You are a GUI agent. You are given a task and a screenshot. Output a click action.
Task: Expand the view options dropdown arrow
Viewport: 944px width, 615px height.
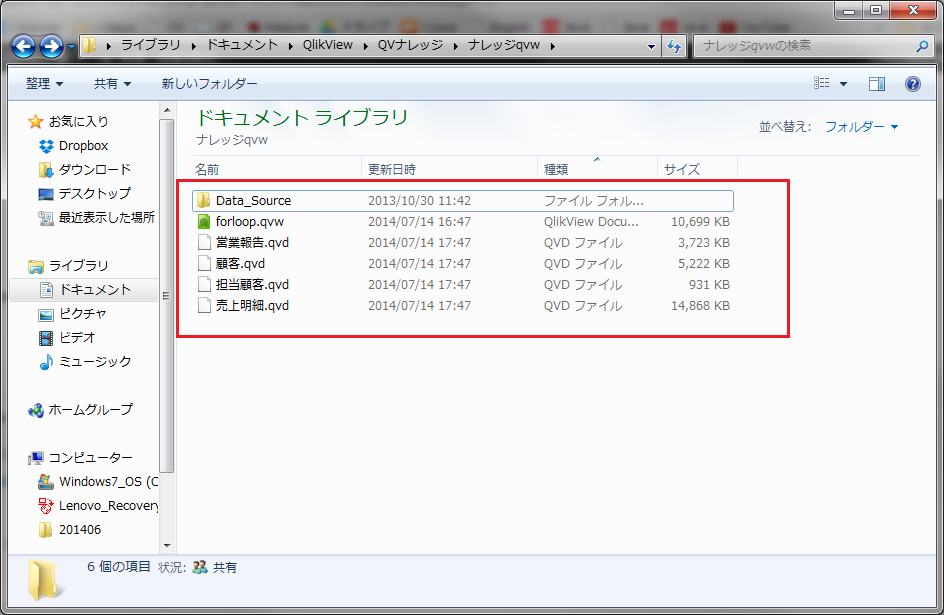tap(843, 84)
